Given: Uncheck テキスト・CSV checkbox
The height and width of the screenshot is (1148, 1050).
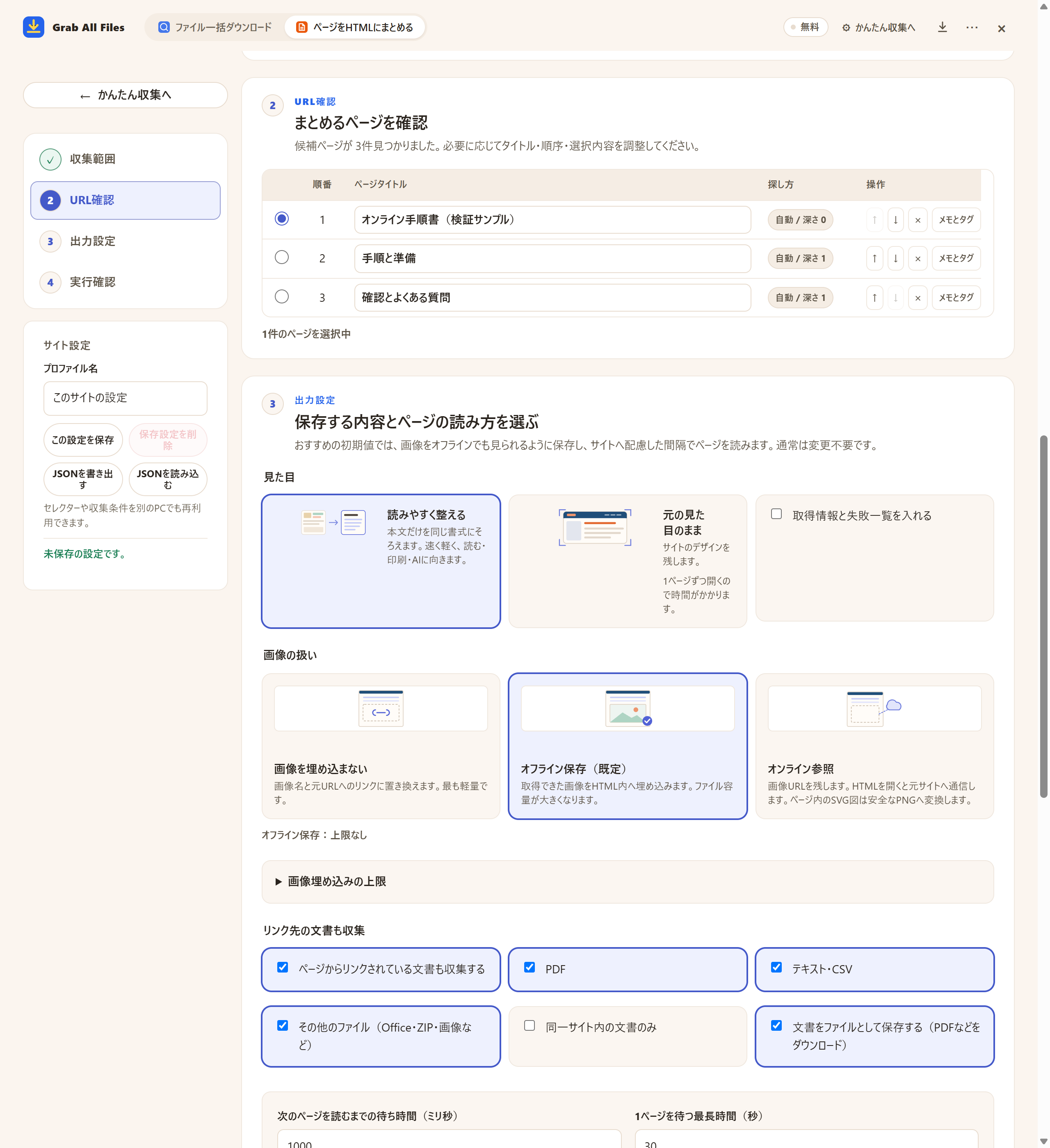Looking at the screenshot, I should (x=776, y=968).
